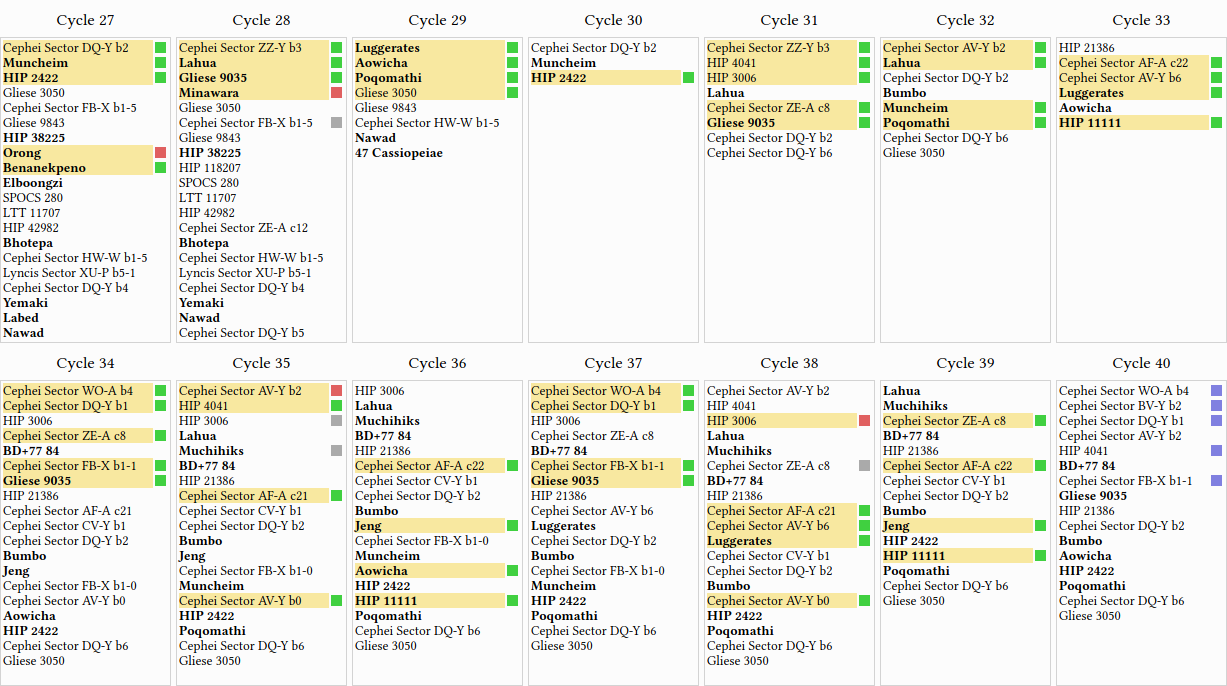This screenshot has width=1227, height=686.
Task: Click Cephei Sector DQ-Y b6 in Cycle 32
Action: (946, 138)
